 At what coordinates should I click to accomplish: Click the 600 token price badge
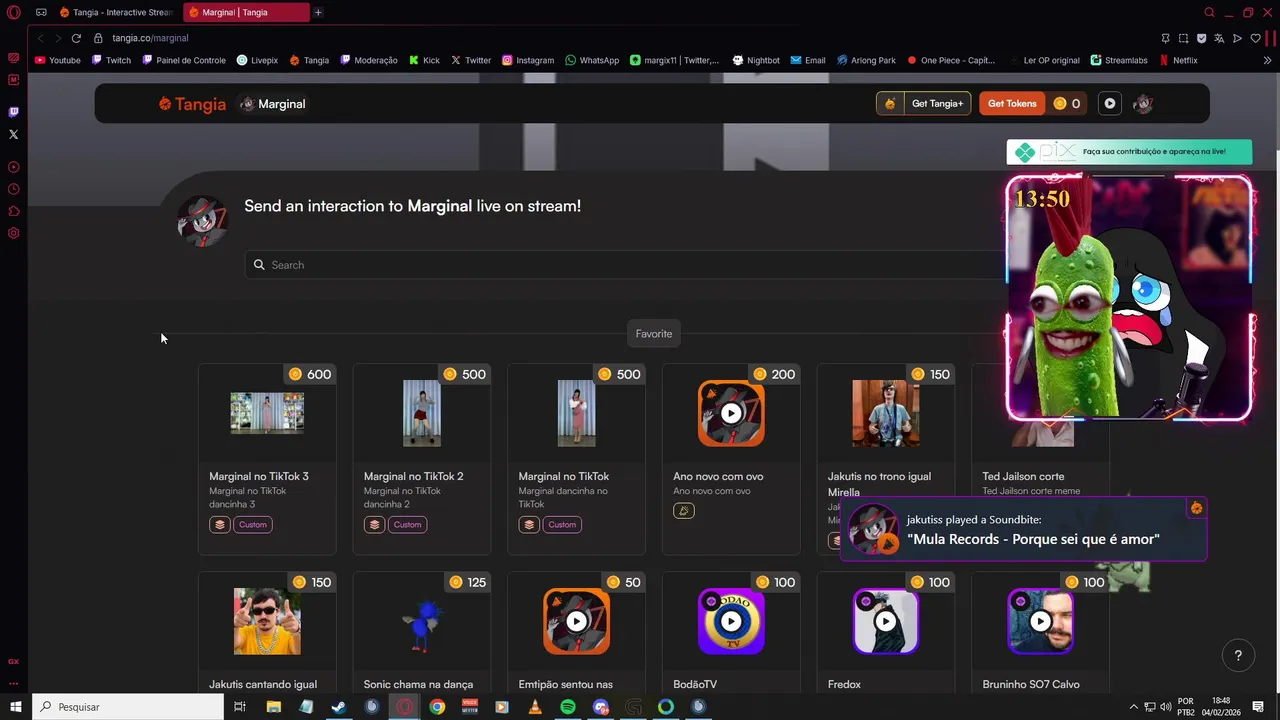pyautogui.click(x=310, y=374)
